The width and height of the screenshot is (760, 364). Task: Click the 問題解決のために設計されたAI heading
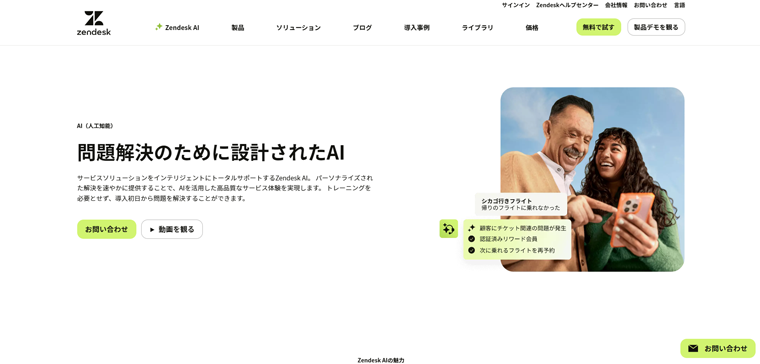[211, 153]
